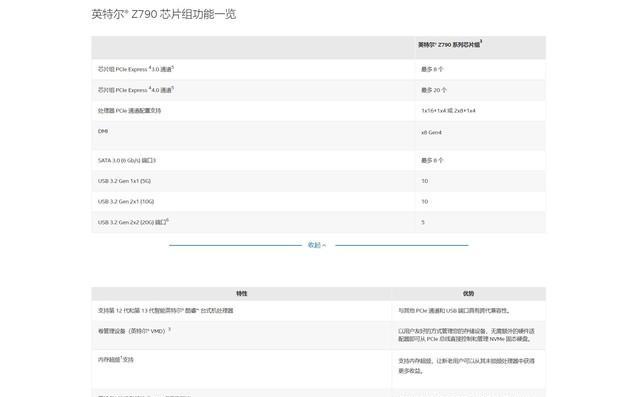Viewport: 640px width, 397px height.
Task: Click the column header 英特尔 Z790 系列芯片组
Action: point(450,44)
